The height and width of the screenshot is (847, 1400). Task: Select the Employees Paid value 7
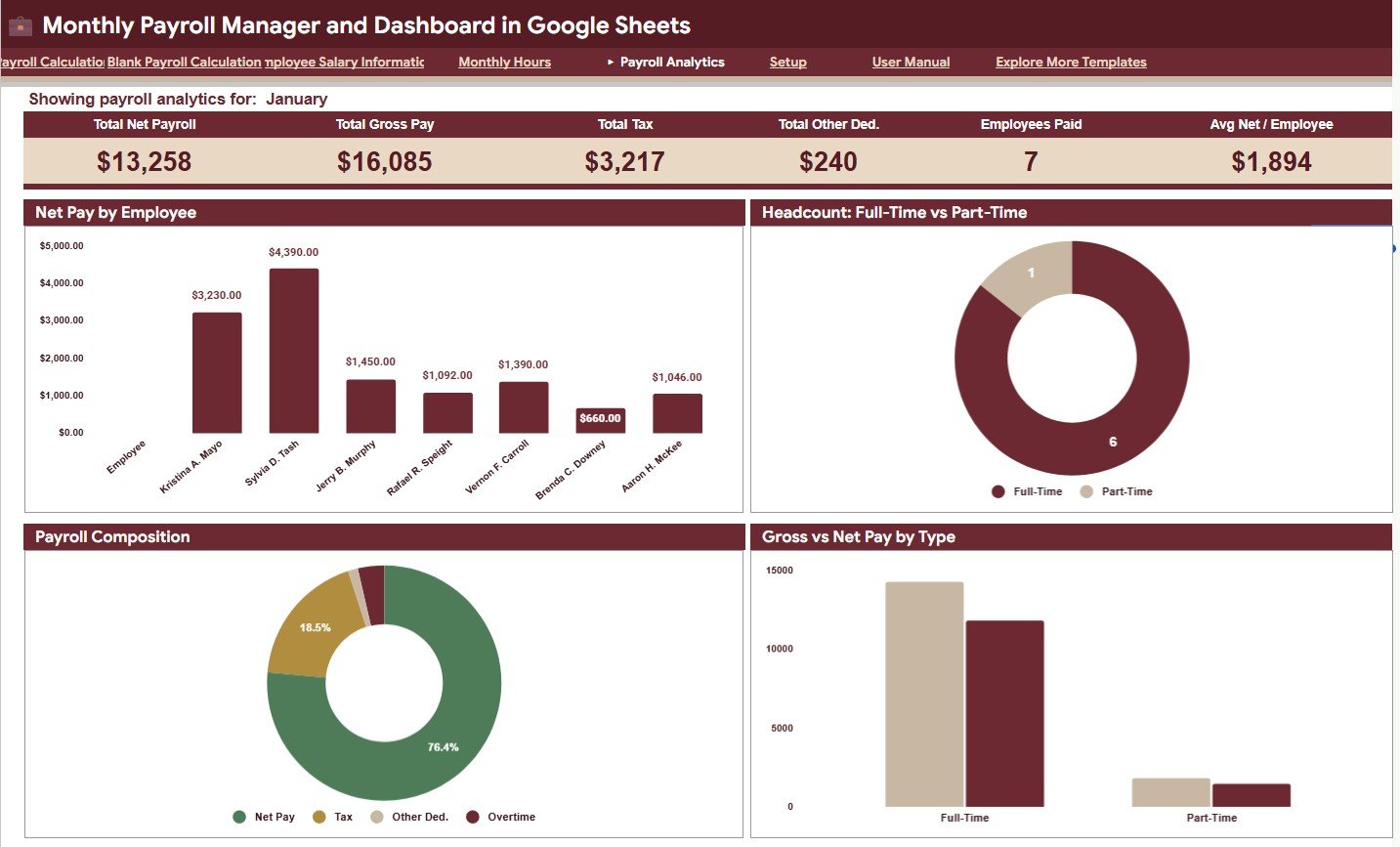click(x=1031, y=161)
